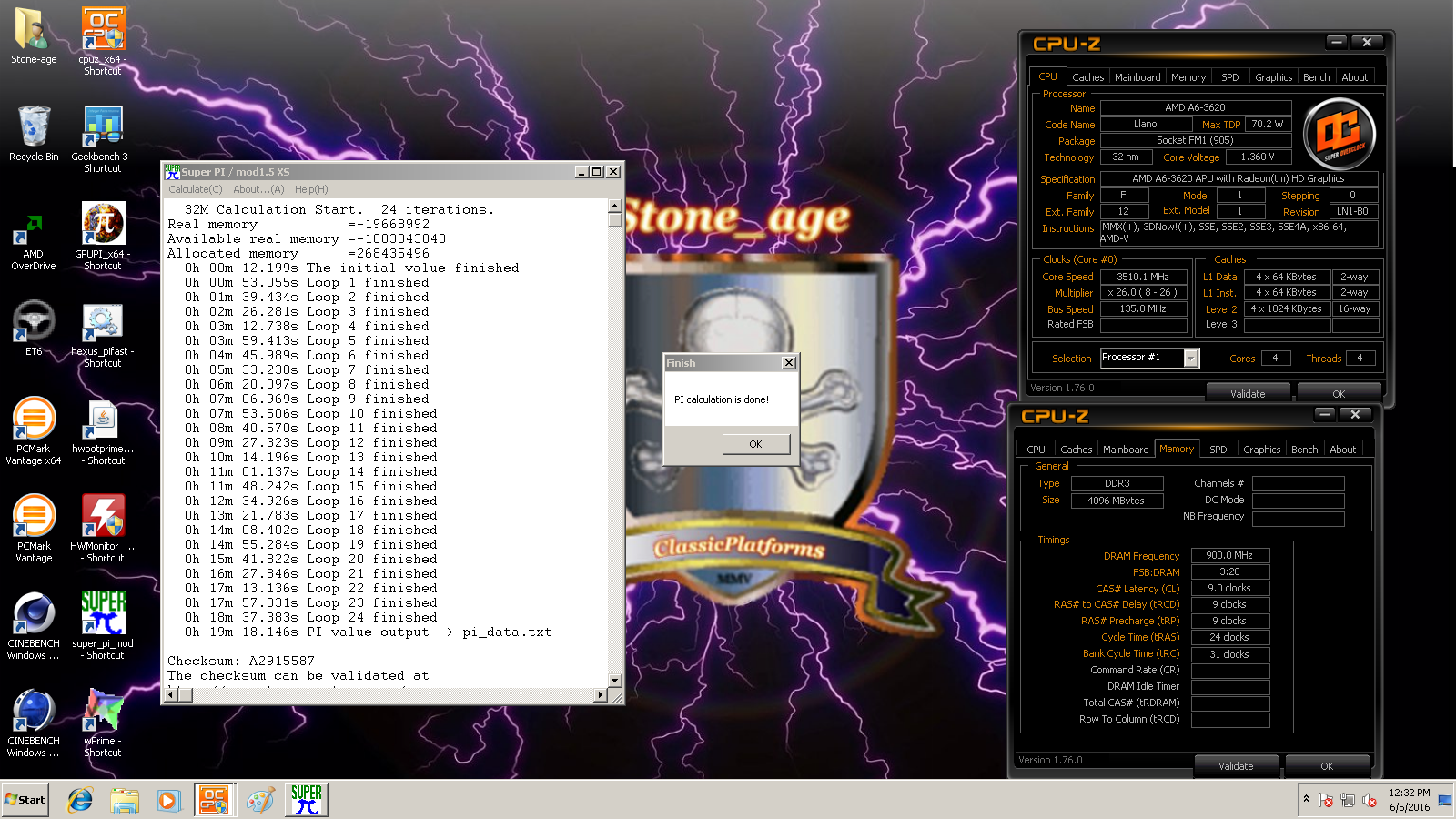Click the Core Speed value 3510.1 MHz
Image resolution: width=1456 pixels, height=819 pixels.
pos(1143,277)
